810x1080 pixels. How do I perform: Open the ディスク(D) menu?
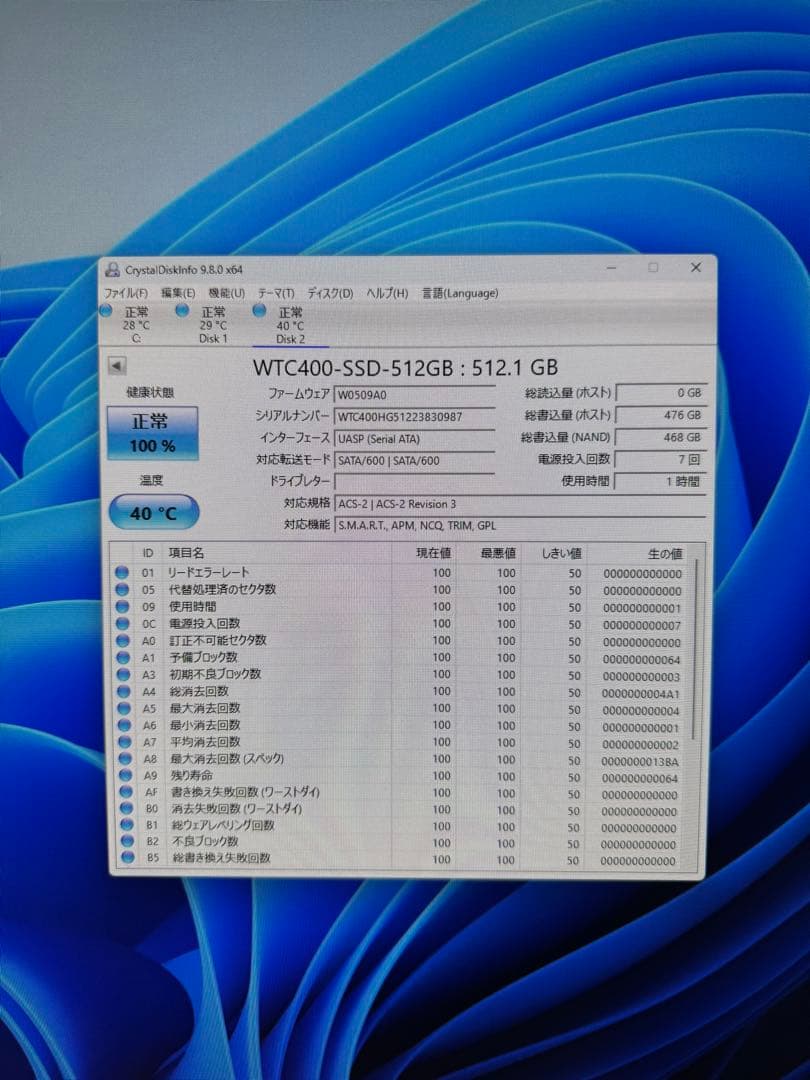330,293
